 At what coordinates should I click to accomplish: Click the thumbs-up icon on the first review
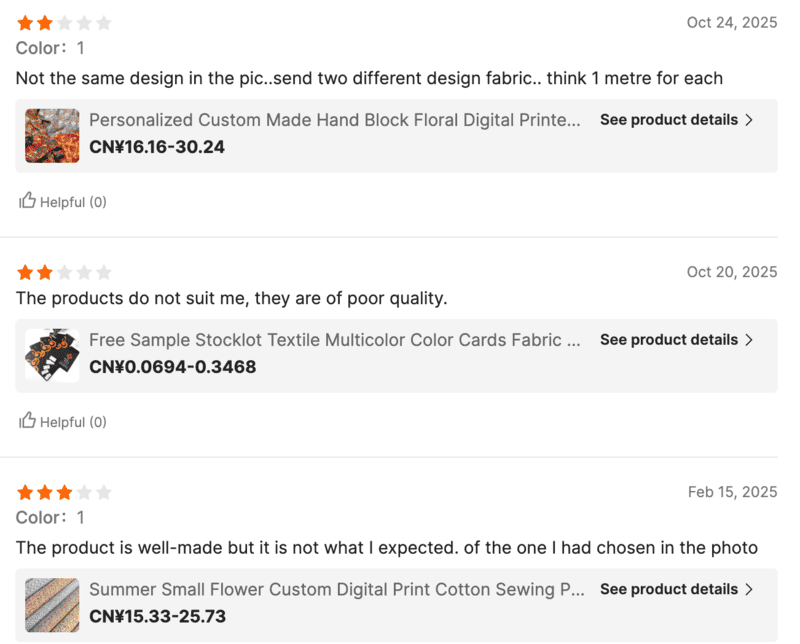click(26, 201)
